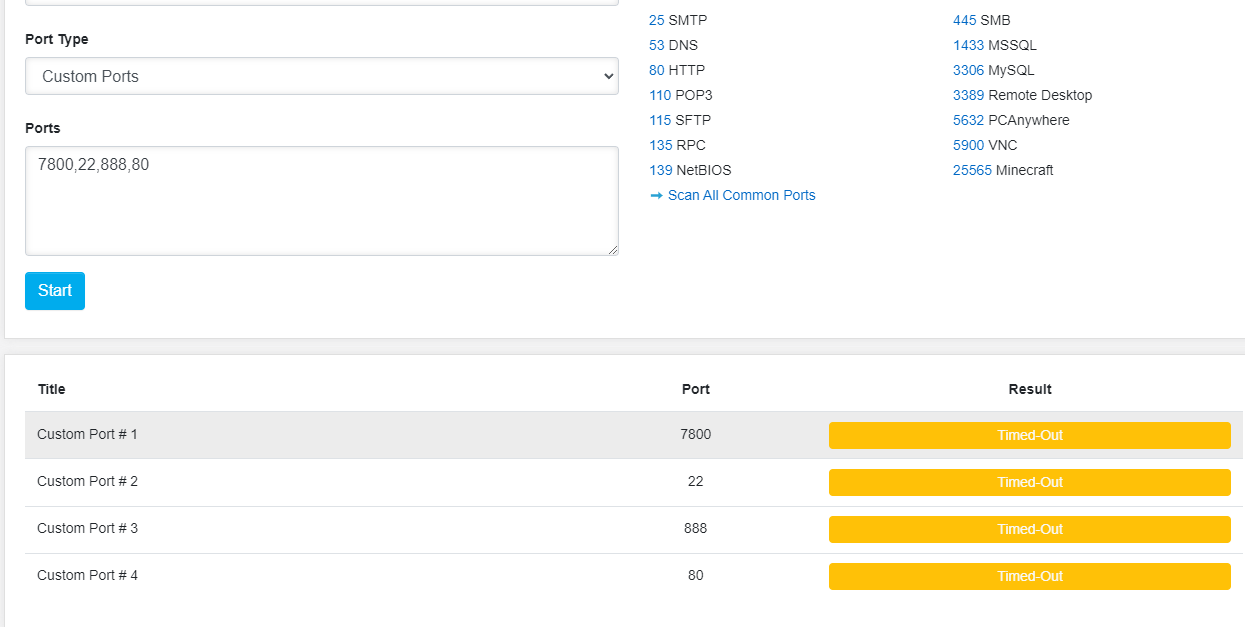
Task: Pick port 1433 MSSQL link
Action: point(968,45)
